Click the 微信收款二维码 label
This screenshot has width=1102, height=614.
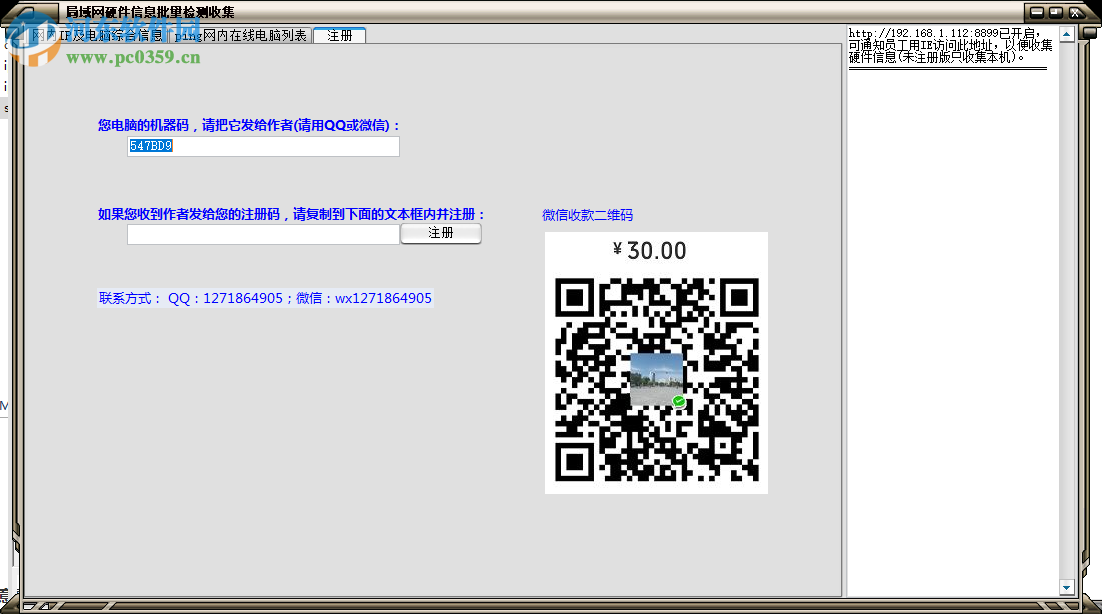[x=589, y=215]
